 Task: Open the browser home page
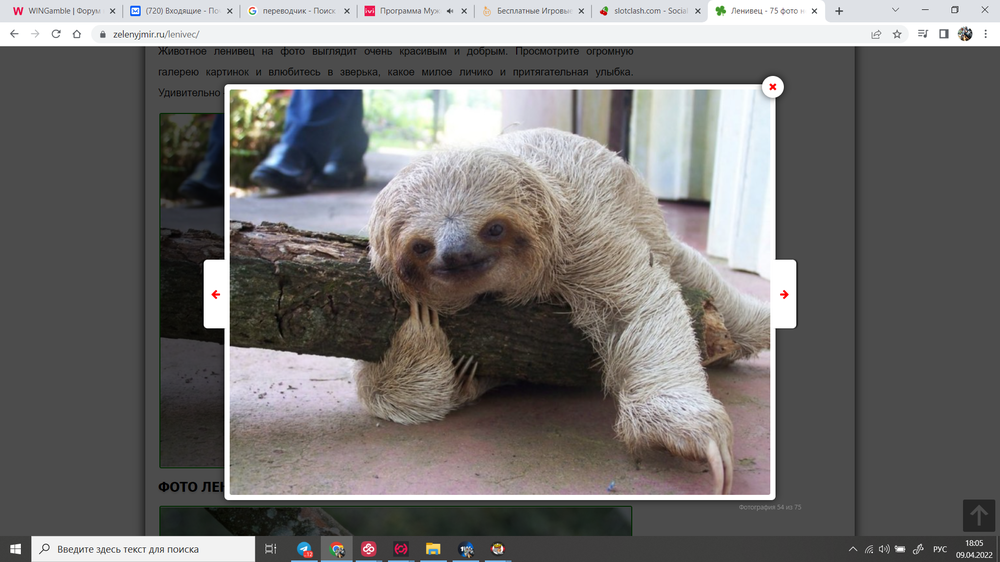coord(77,33)
